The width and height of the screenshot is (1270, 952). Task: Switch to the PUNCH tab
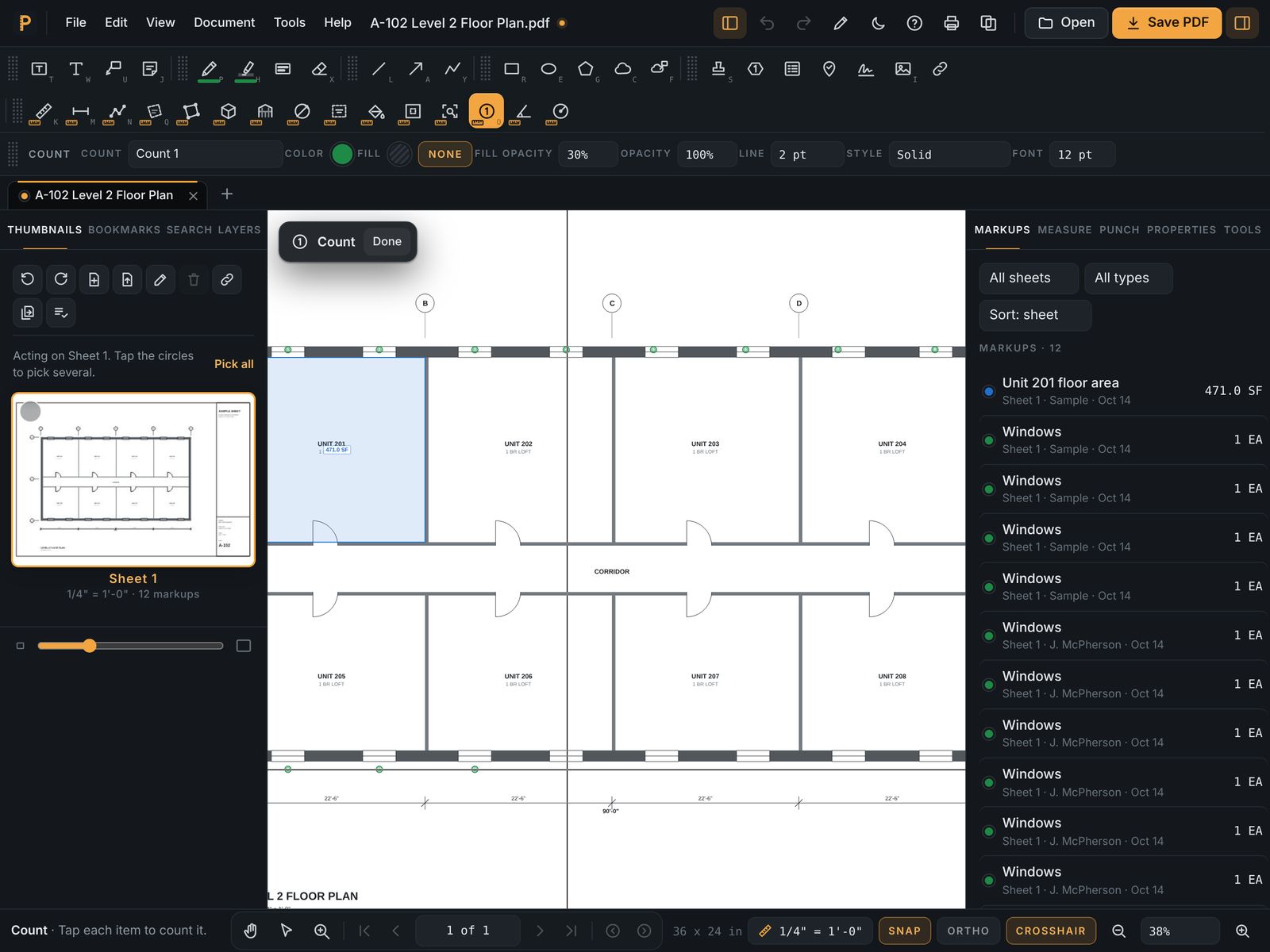[1119, 230]
